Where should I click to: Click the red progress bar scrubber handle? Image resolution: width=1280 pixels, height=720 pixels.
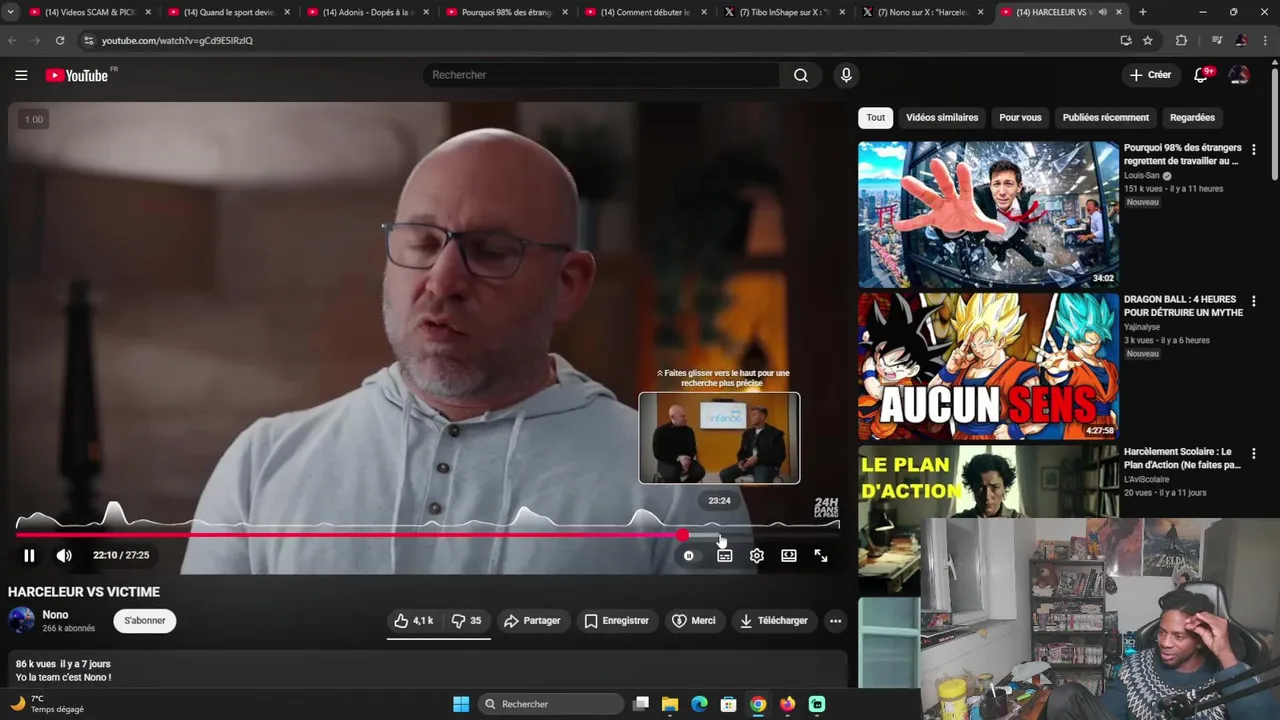(x=682, y=535)
